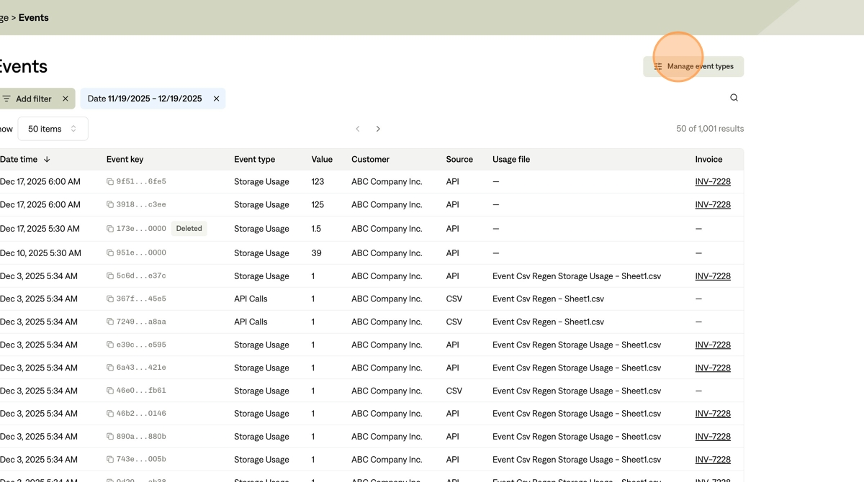Click the Add filter button
The height and width of the screenshot is (482, 864).
pyautogui.click(x=27, y=99)
